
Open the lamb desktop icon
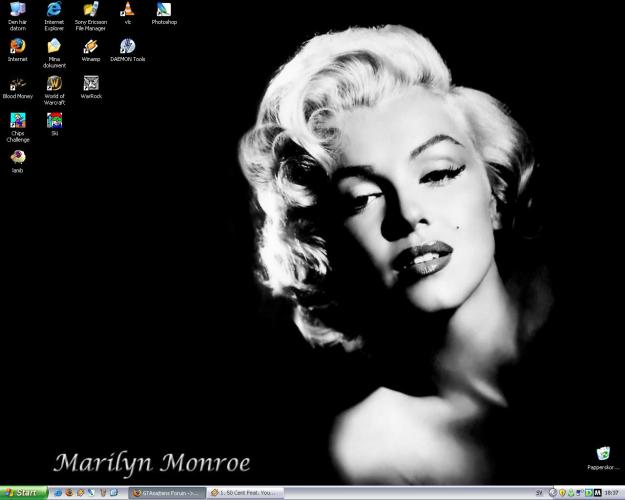tap(17, 157)
